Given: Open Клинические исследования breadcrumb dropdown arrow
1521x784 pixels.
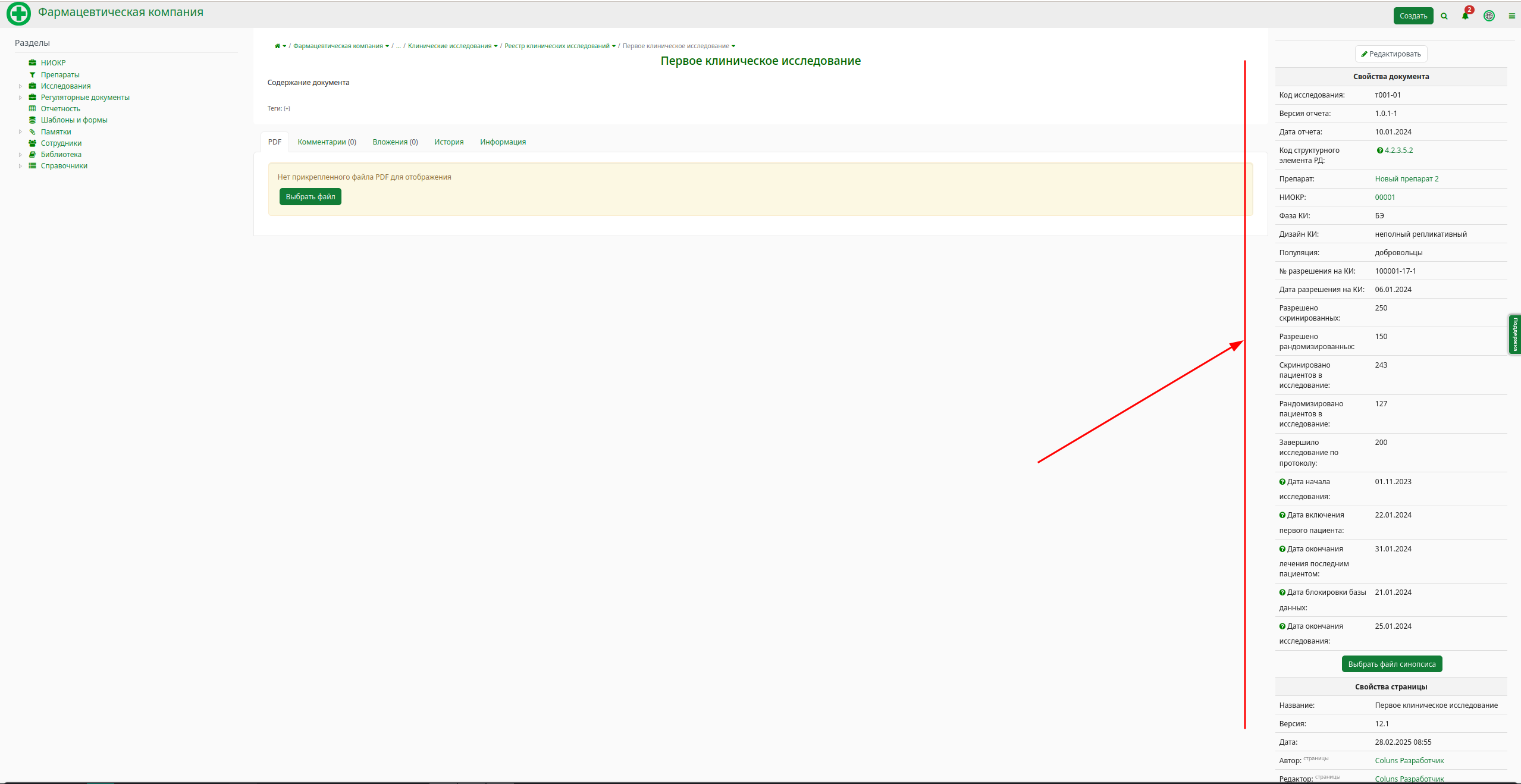Looking at the screenshot, I should pyautogui.click(x=495, y=46).
